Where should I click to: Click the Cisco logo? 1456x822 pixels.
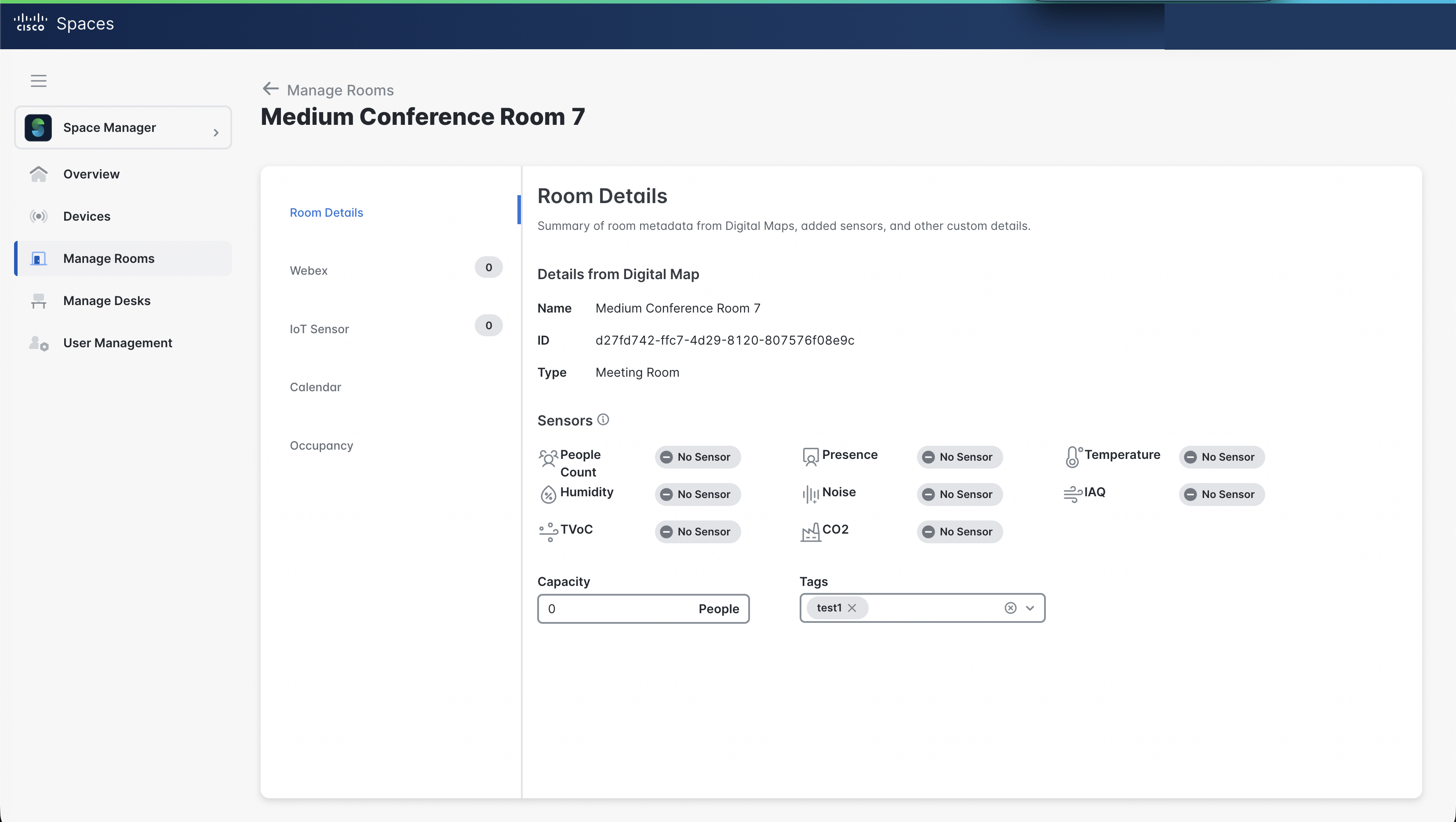[x=30, y=23]
